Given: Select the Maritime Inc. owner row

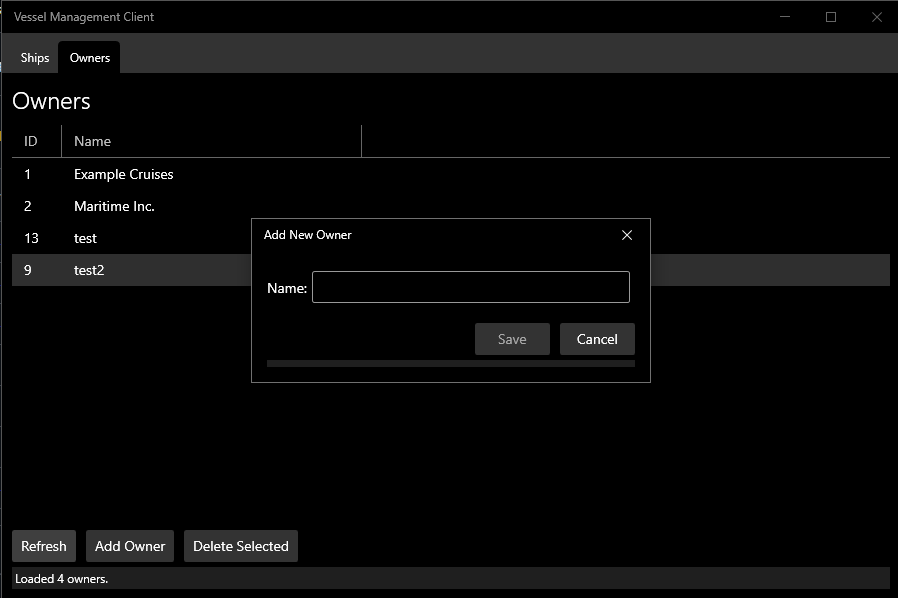Looking at the screenshot, I should point(451,206).
